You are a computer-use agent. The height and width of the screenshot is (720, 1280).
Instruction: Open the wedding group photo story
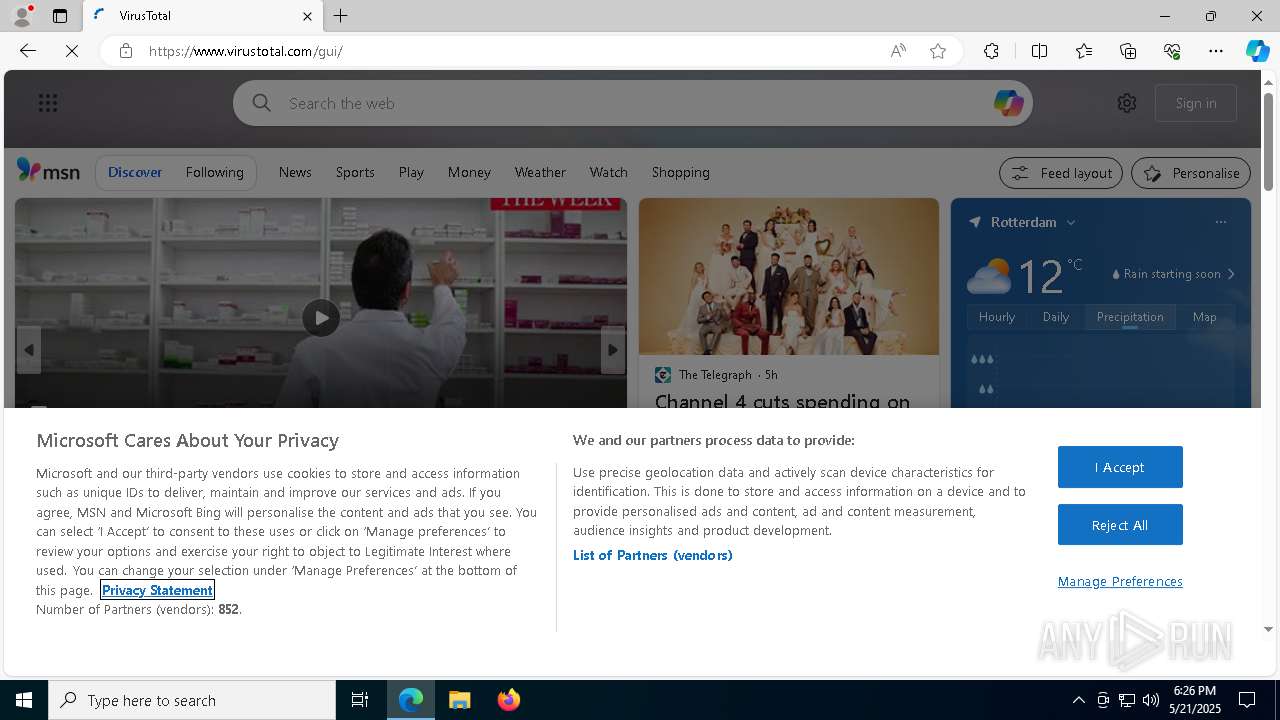(789, 276)
